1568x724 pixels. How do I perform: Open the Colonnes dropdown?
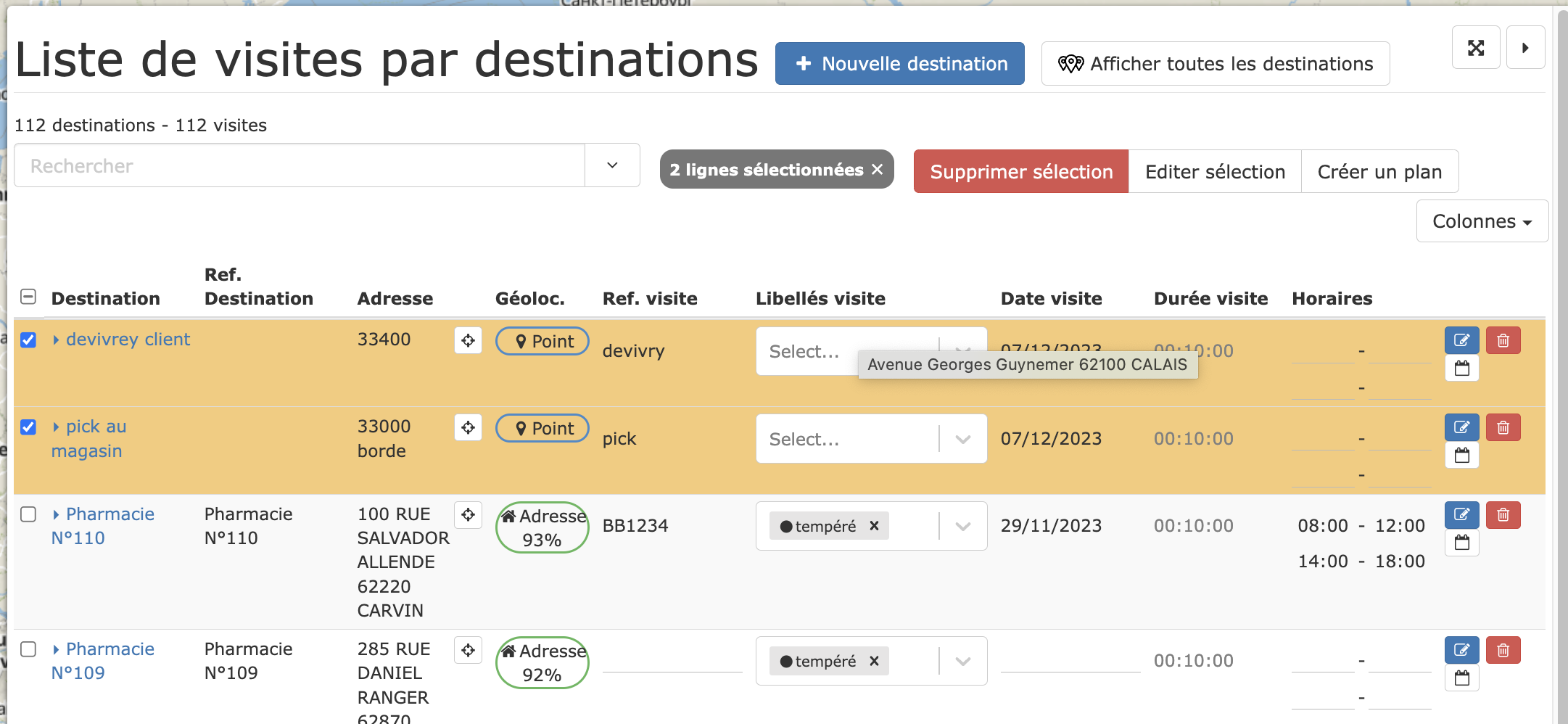(1482, 221)
